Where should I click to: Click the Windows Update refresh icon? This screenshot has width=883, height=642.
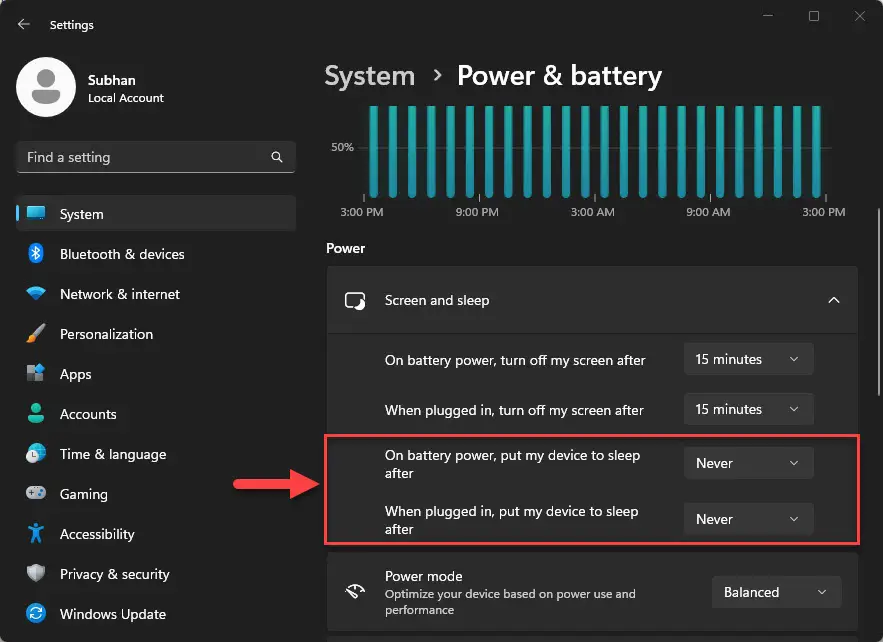(36, 613)
